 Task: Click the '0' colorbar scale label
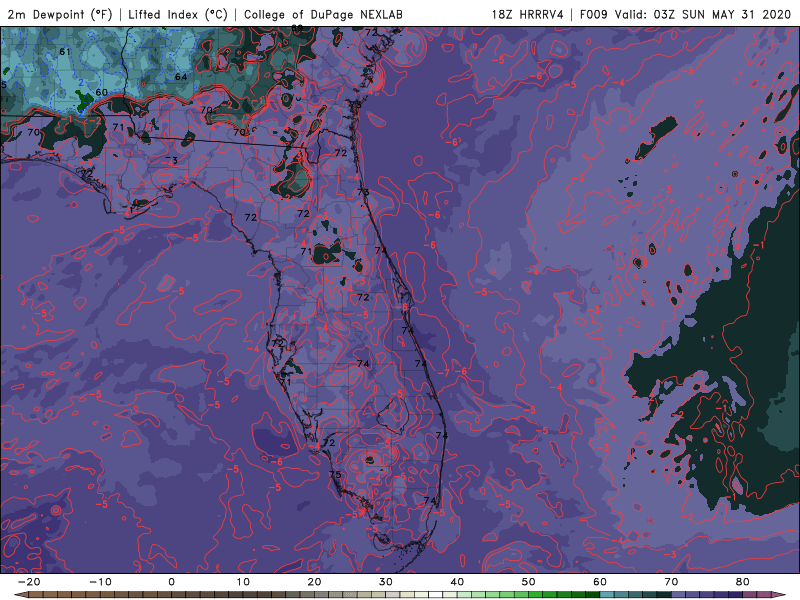pos(171,582)
